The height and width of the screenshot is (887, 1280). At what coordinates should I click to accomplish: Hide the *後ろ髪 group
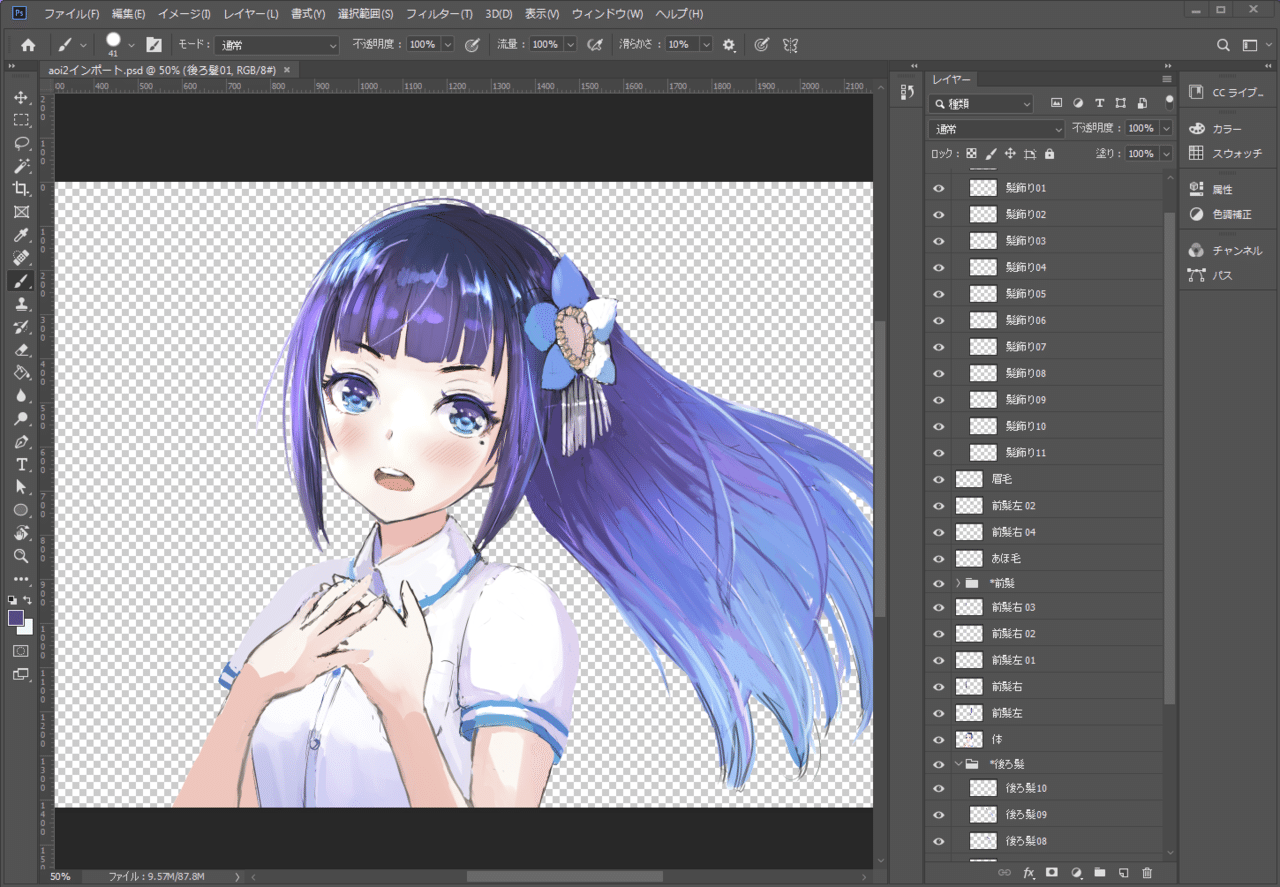pyautogui.click(x=938, y=765)
